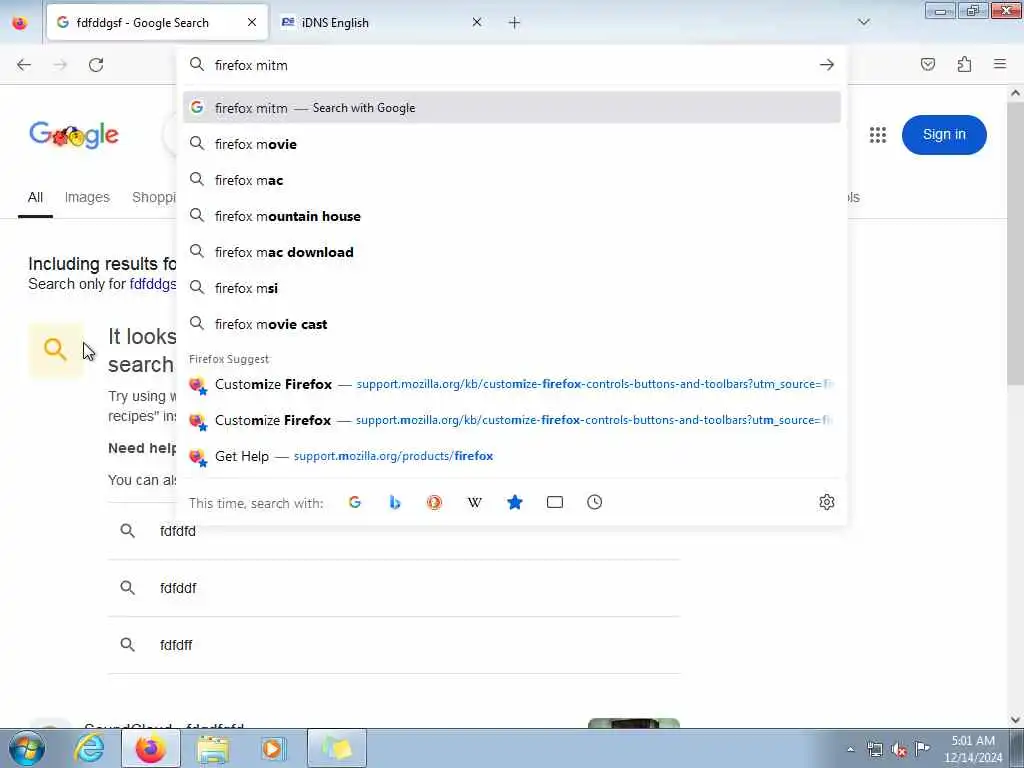This screenshot has width=1024, height=768.
Task: Click the muted volume tray icon
Action: click(x=899, y=749)
